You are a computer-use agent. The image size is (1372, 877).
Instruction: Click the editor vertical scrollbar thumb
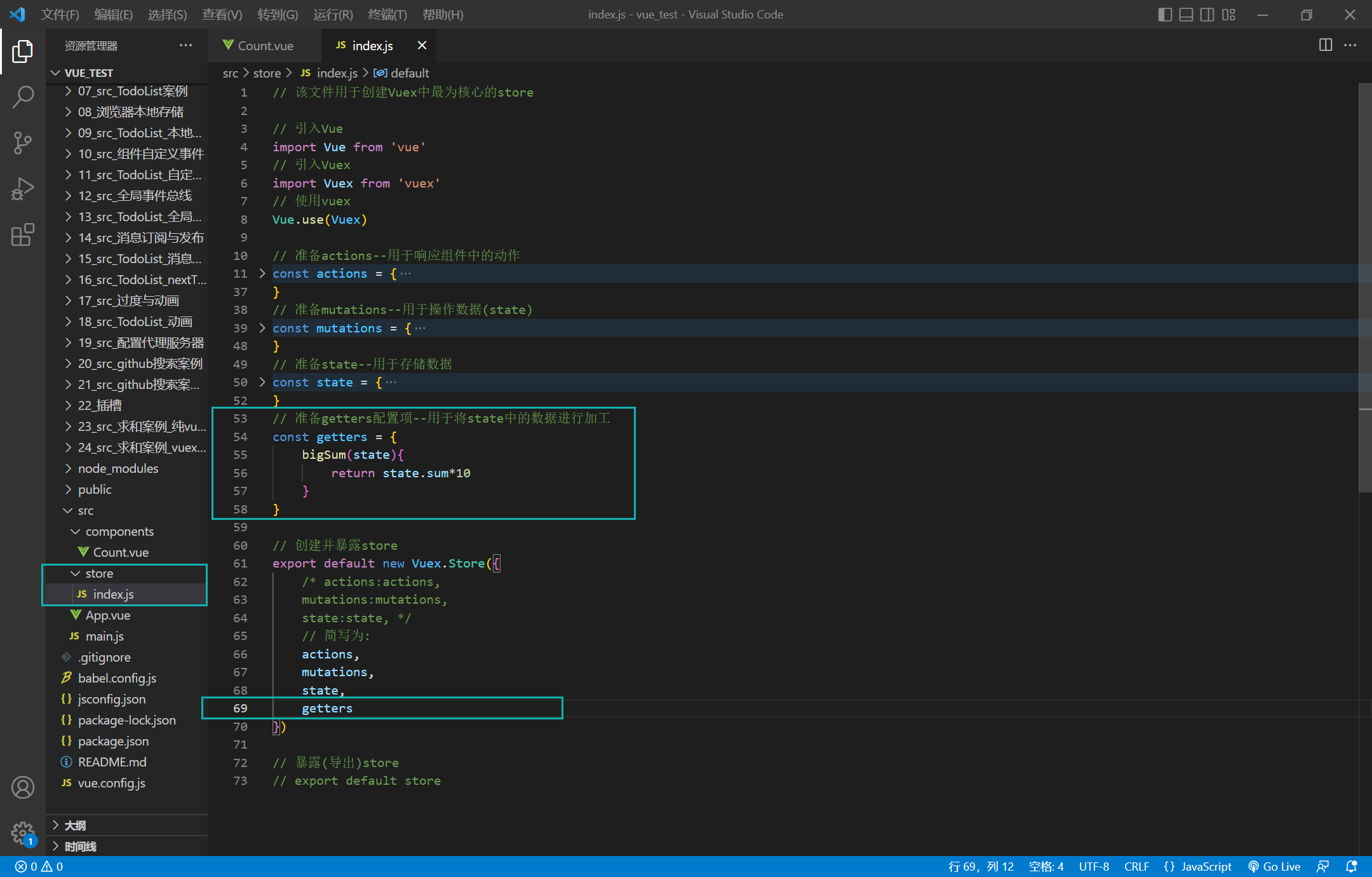point(1365,288)
